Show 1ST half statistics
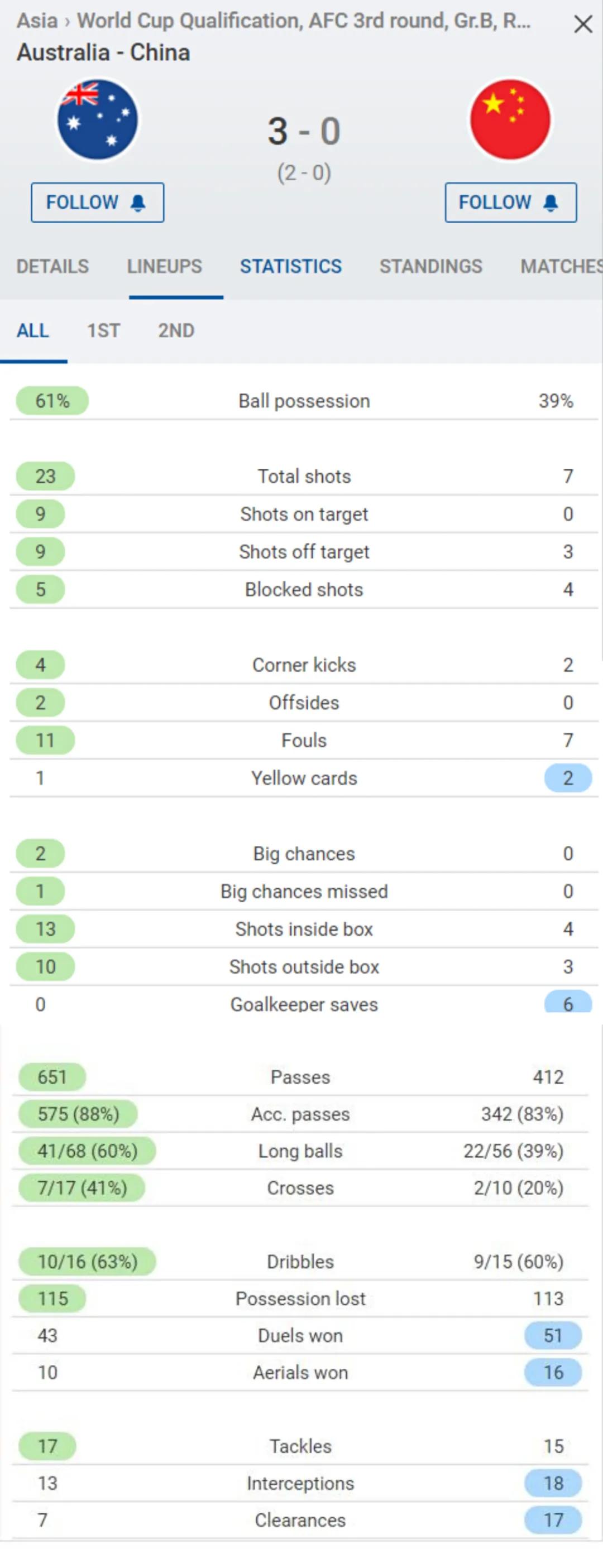 (103, 331)
